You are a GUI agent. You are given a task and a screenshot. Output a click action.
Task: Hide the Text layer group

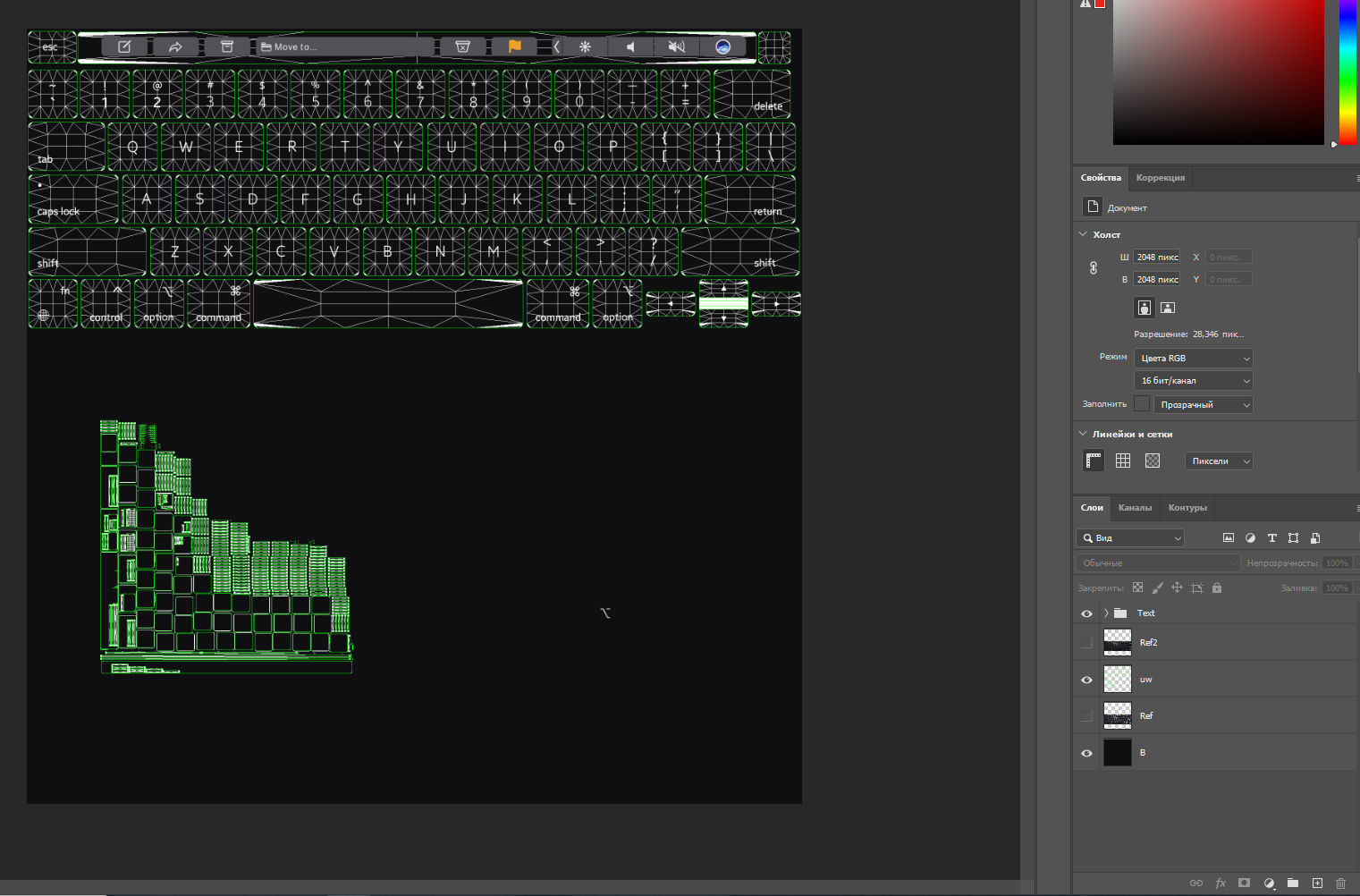point(1087,613)
